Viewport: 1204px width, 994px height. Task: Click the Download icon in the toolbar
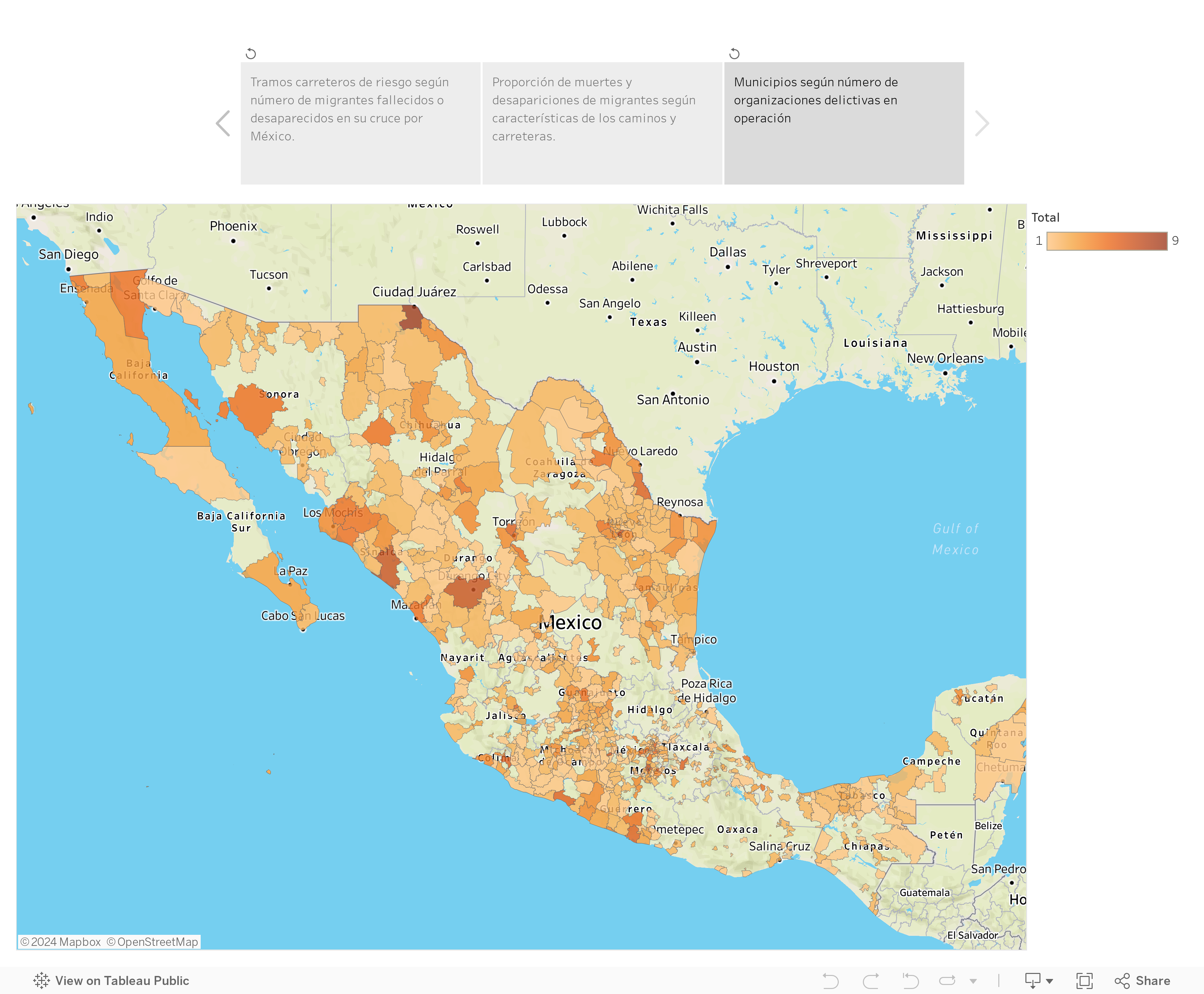click(x=1033, y=981)
